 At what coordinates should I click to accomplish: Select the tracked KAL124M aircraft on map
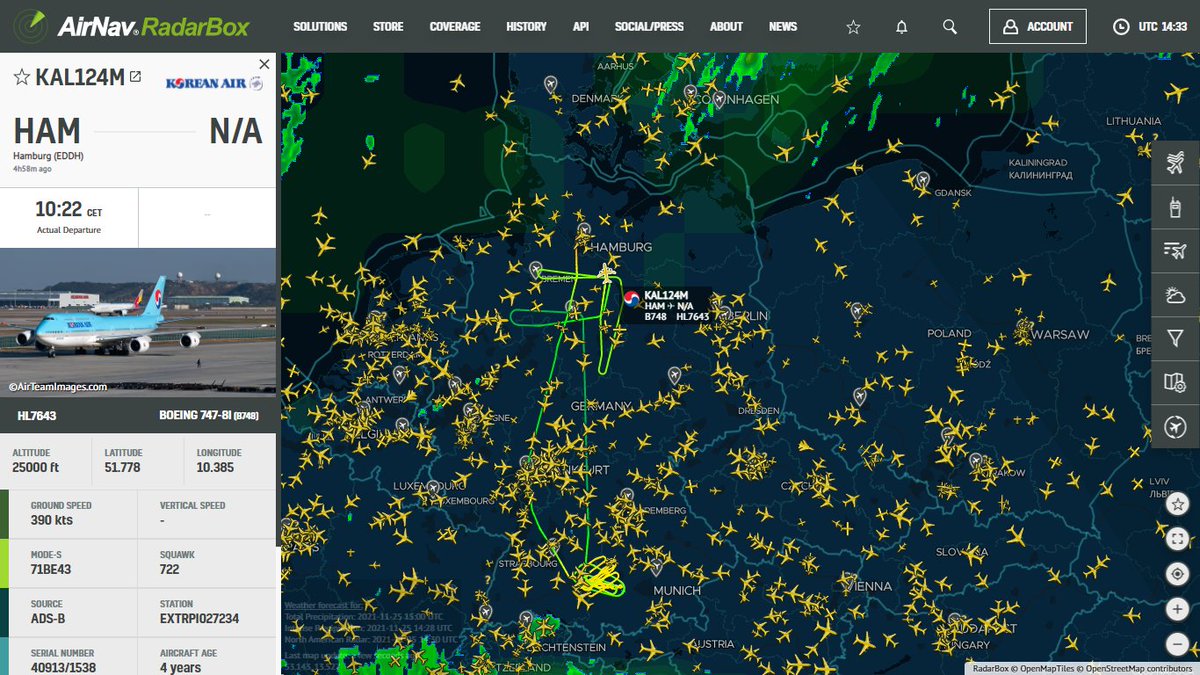606,273
